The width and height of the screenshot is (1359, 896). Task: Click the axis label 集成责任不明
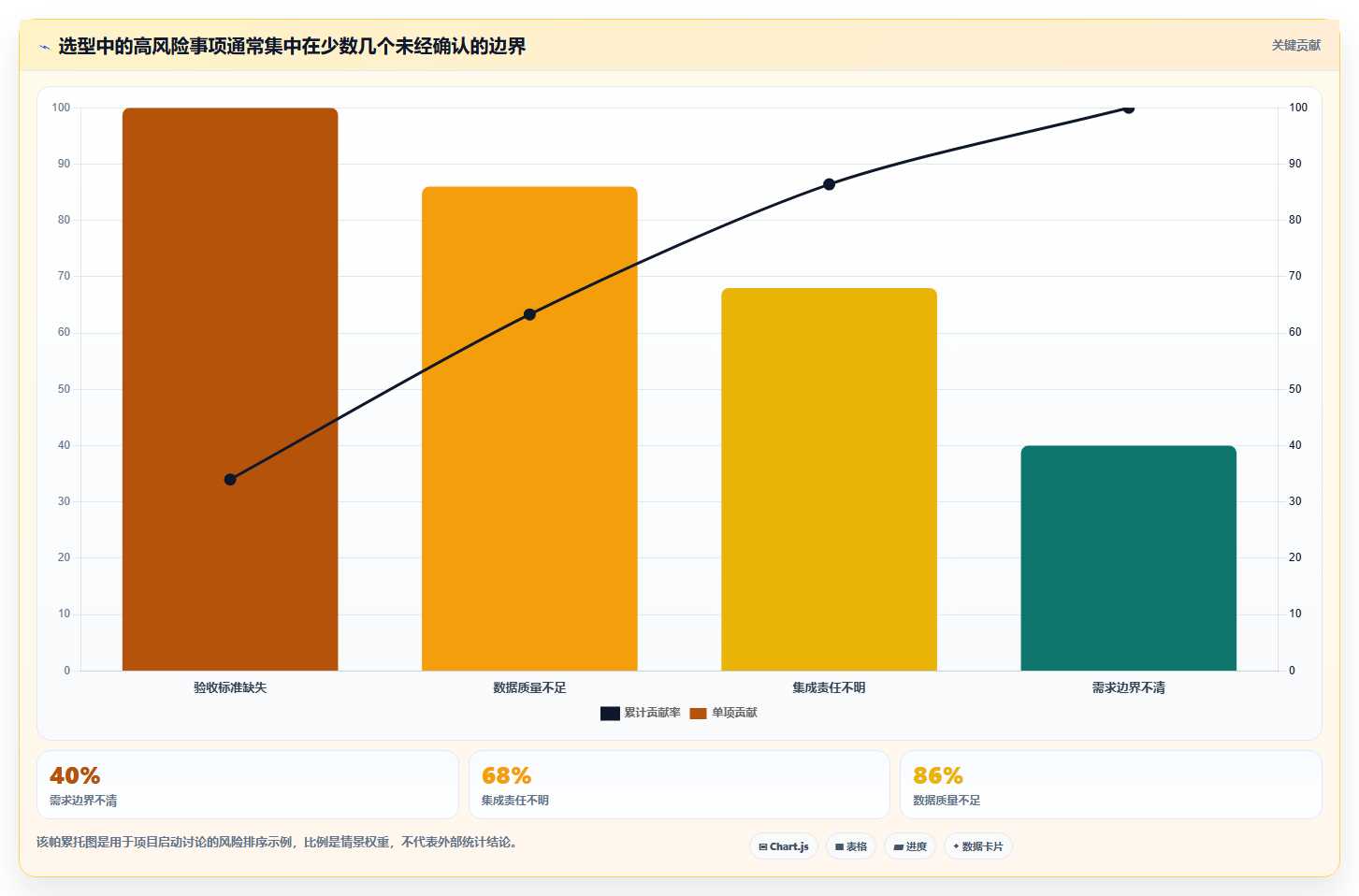pos(829,687)
